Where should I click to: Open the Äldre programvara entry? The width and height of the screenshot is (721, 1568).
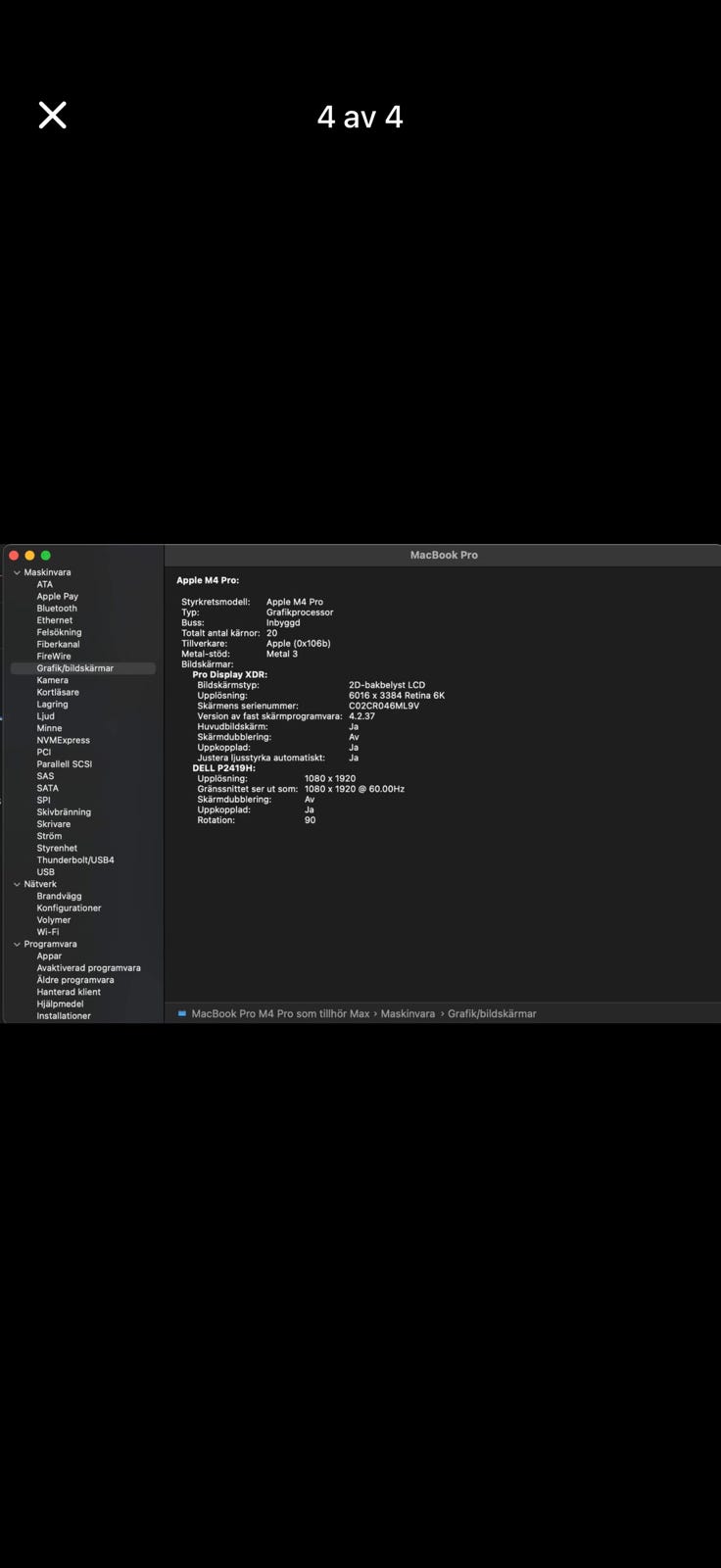tap(75, 980)
